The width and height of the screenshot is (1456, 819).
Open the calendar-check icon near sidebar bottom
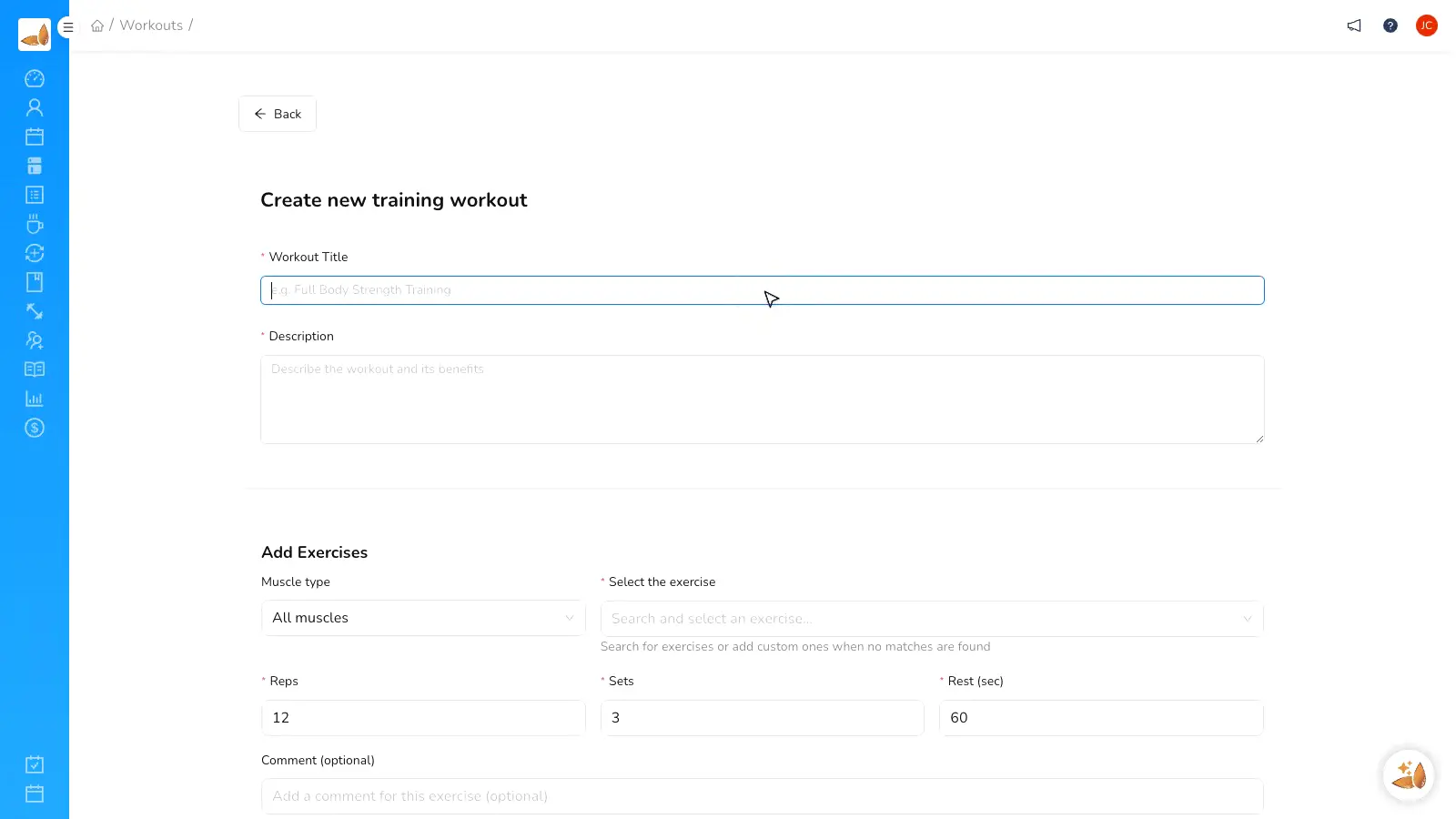[x=35, y=764]
